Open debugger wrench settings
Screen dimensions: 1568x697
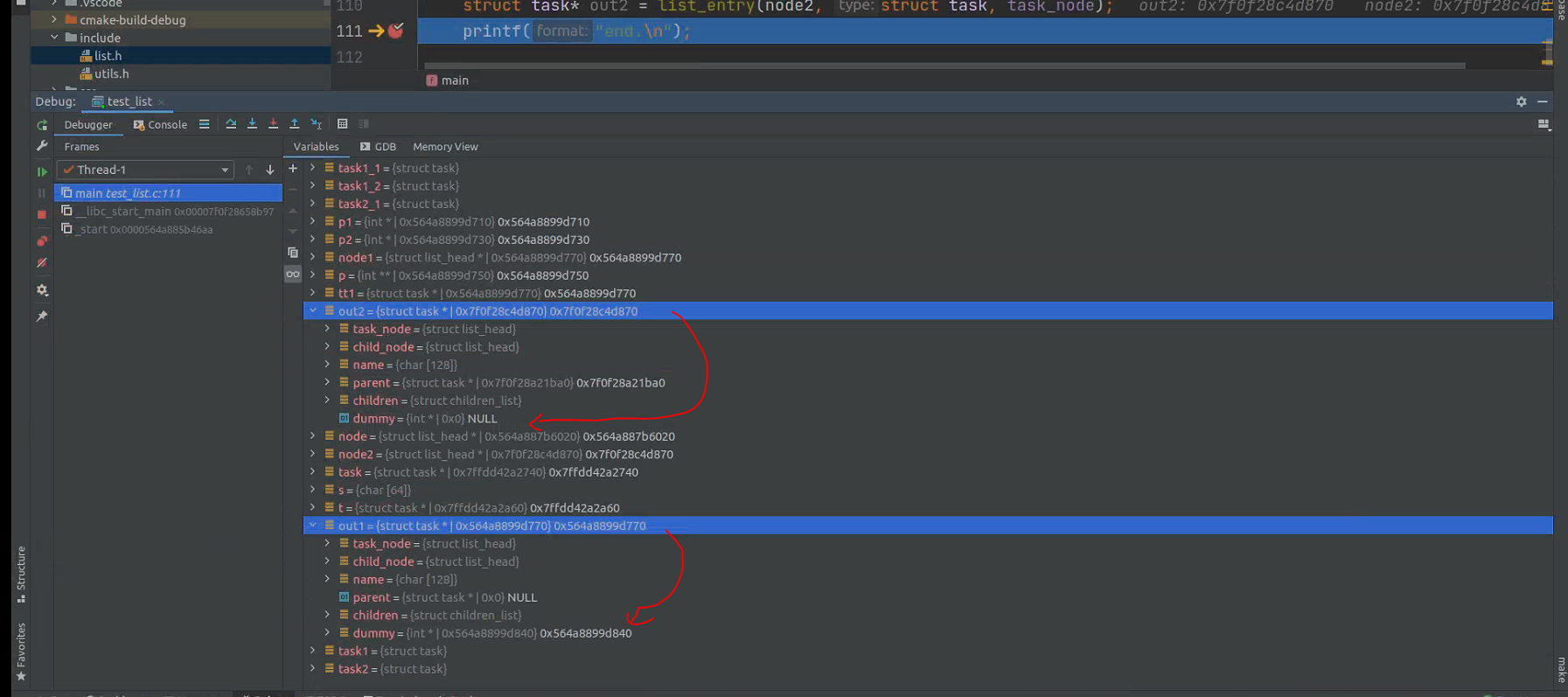42,146
